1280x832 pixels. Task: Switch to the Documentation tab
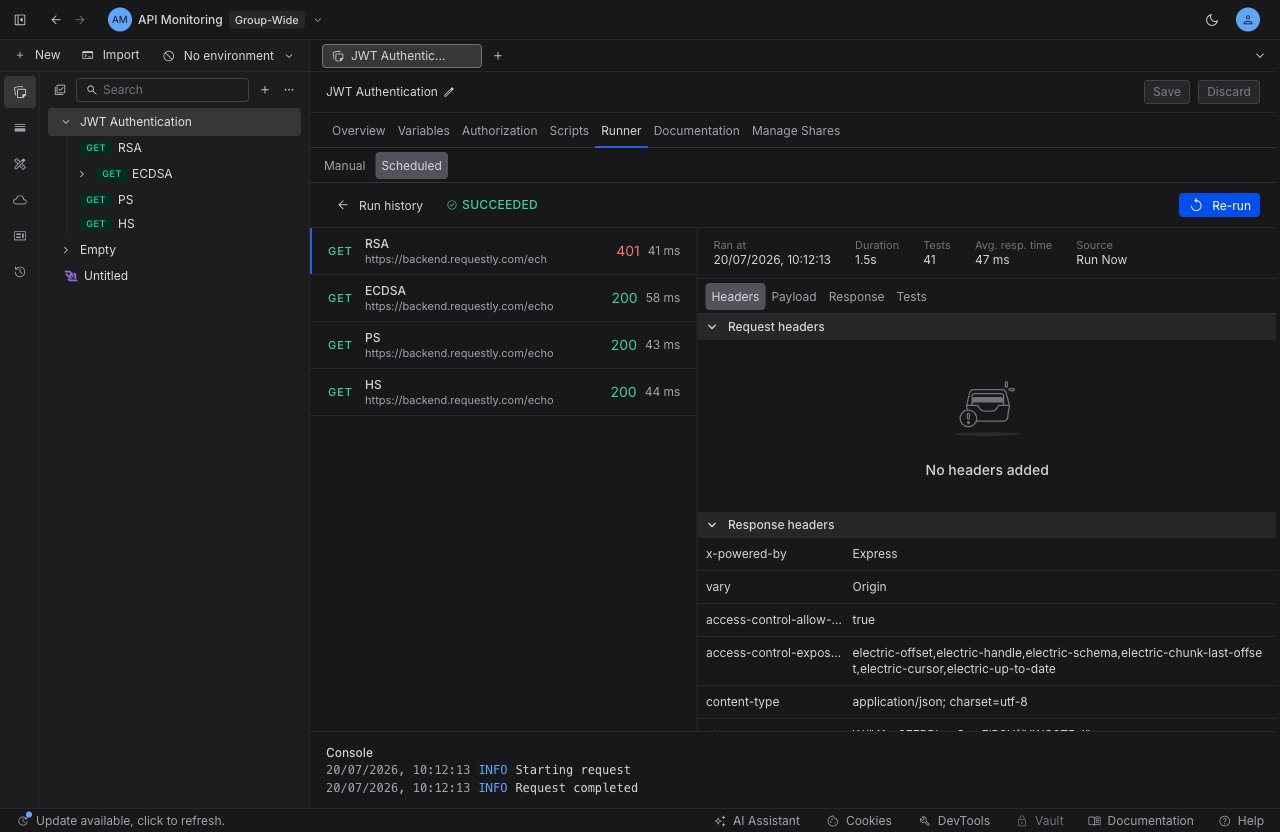click(x=696, y=131)
